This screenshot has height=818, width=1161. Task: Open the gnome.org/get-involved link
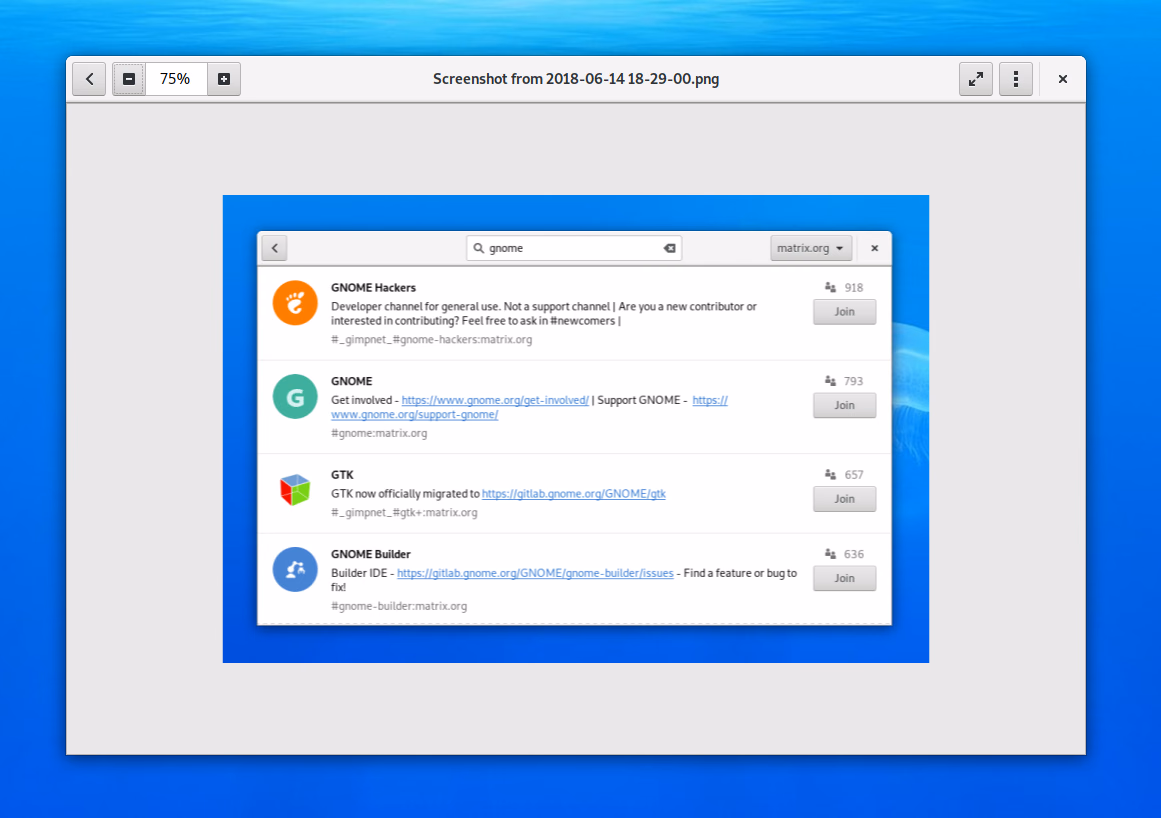[495, 400]
